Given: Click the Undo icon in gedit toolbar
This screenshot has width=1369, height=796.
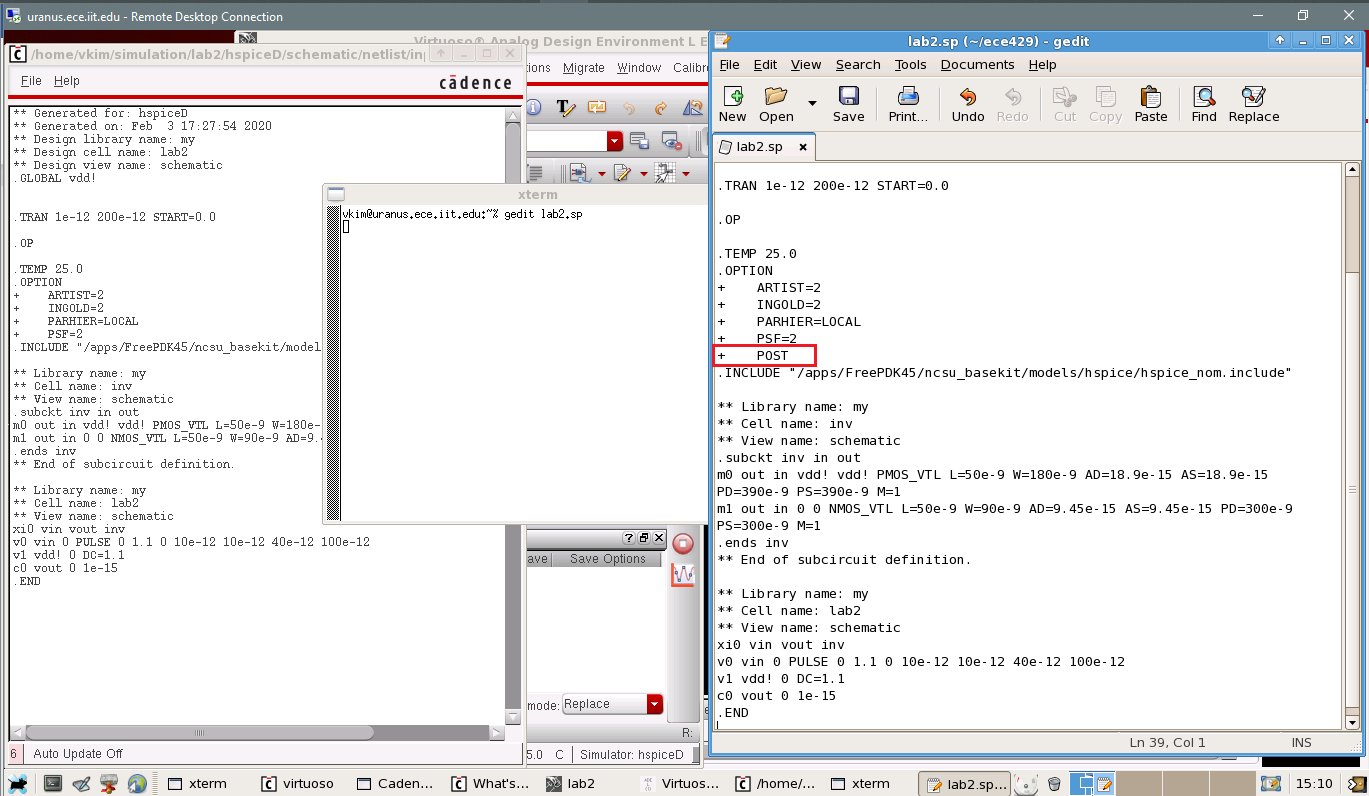Looking at the screenshot, I should click(967, 104).
